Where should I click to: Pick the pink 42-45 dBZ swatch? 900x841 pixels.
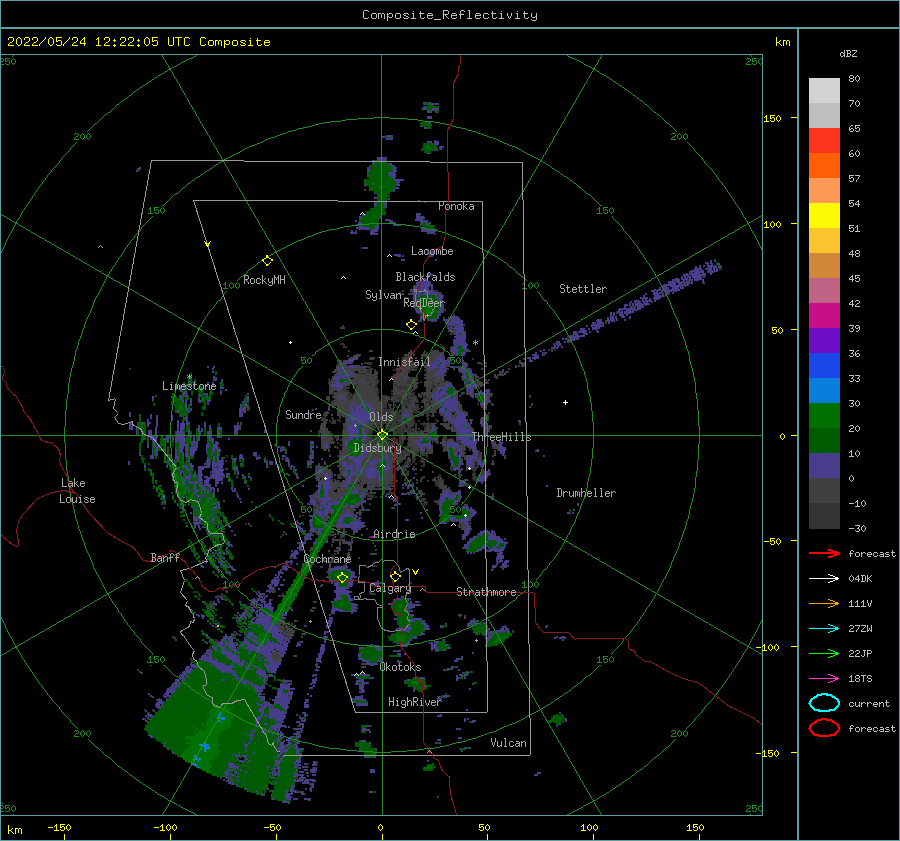pyautogui.click(x=824, y=290)
